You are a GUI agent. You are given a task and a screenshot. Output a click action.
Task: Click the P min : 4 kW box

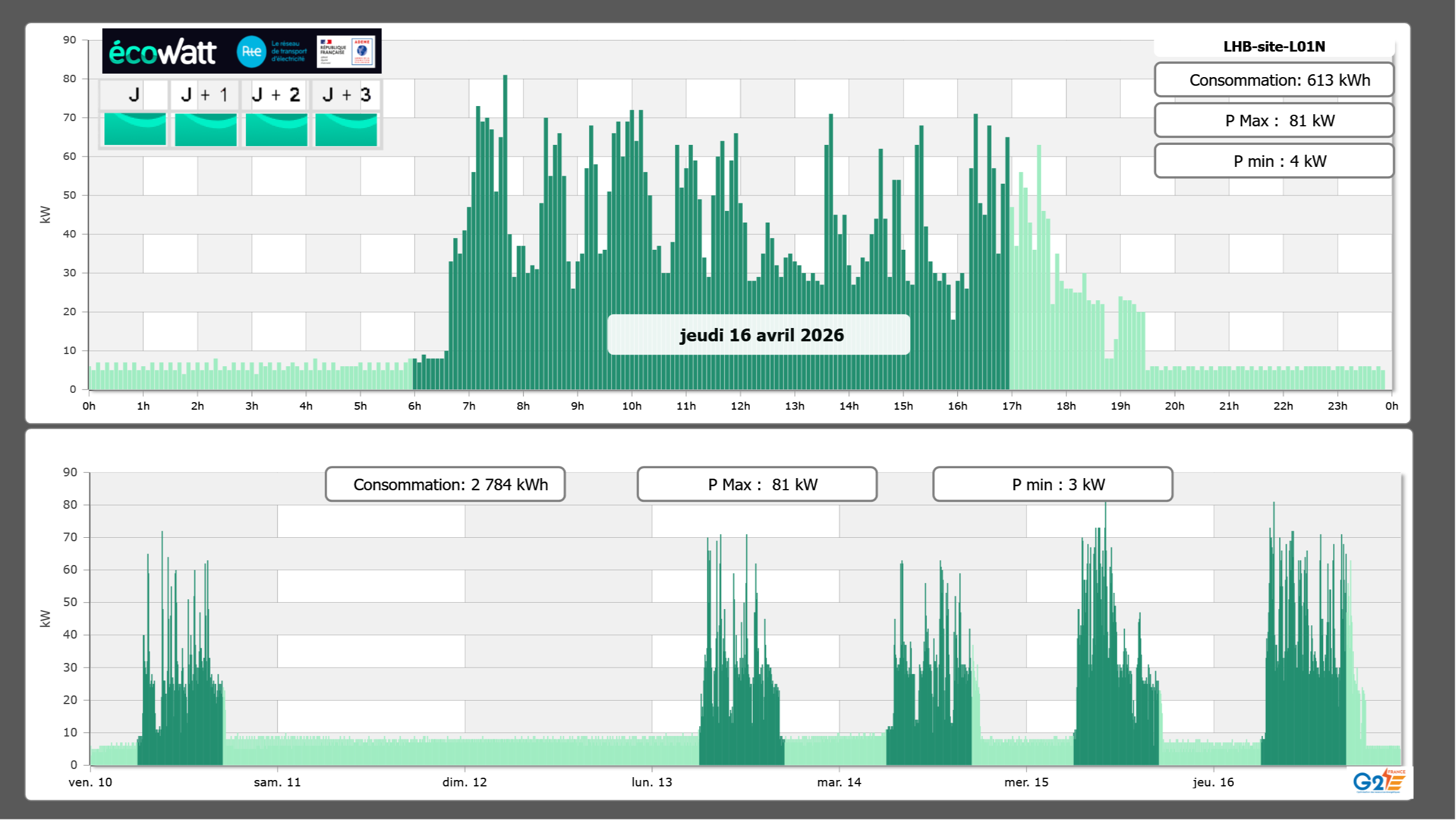tap(1274, 161)
